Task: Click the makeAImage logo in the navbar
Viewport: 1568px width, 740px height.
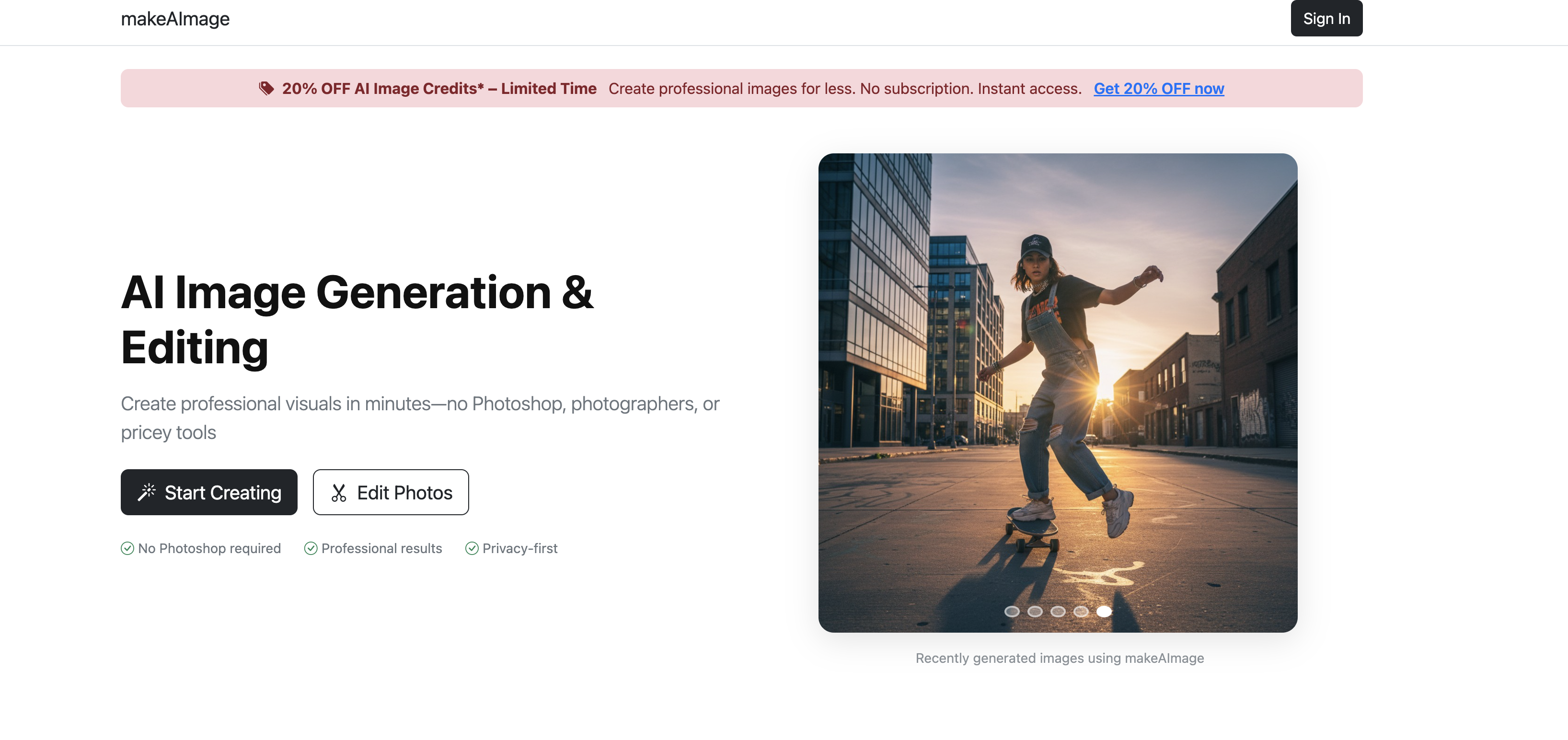Action: tap(175, 18)
